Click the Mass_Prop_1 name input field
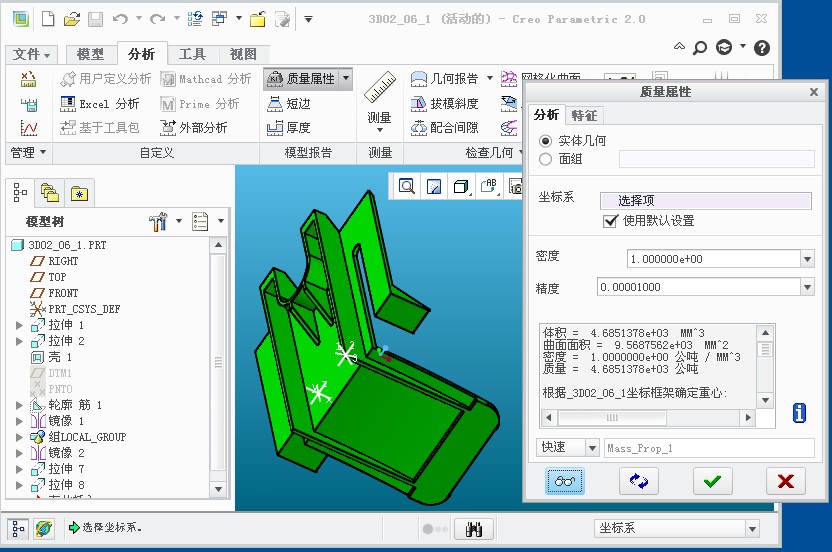Viewport: 832px width, 552px height. pos(709,448)
